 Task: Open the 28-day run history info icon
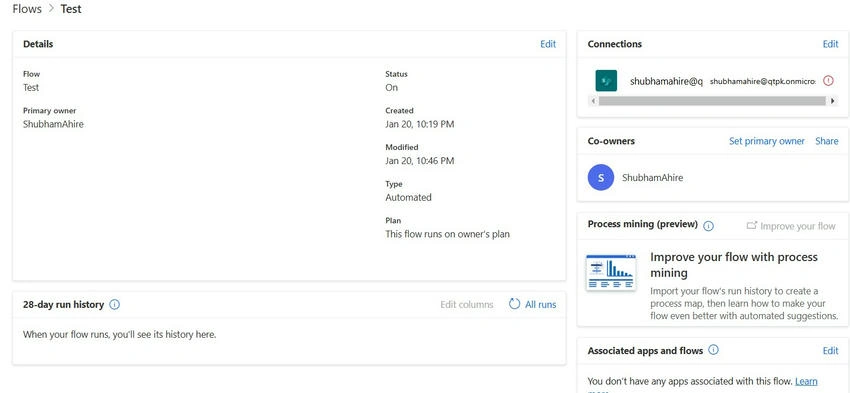(x=114, y=305)
